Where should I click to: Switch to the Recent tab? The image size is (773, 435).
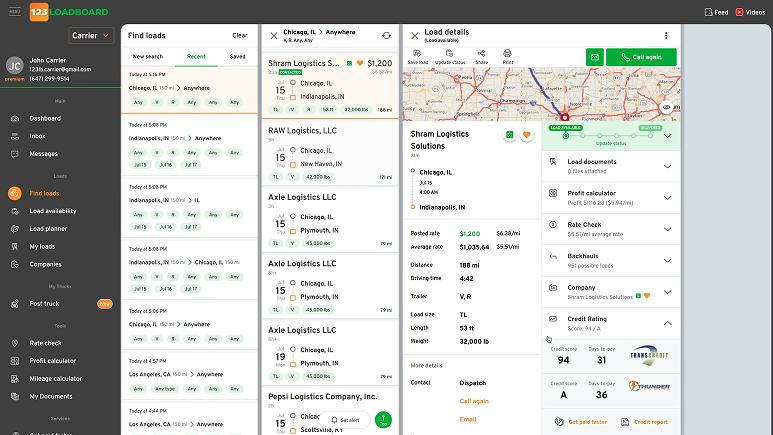[x=196, y=56]
